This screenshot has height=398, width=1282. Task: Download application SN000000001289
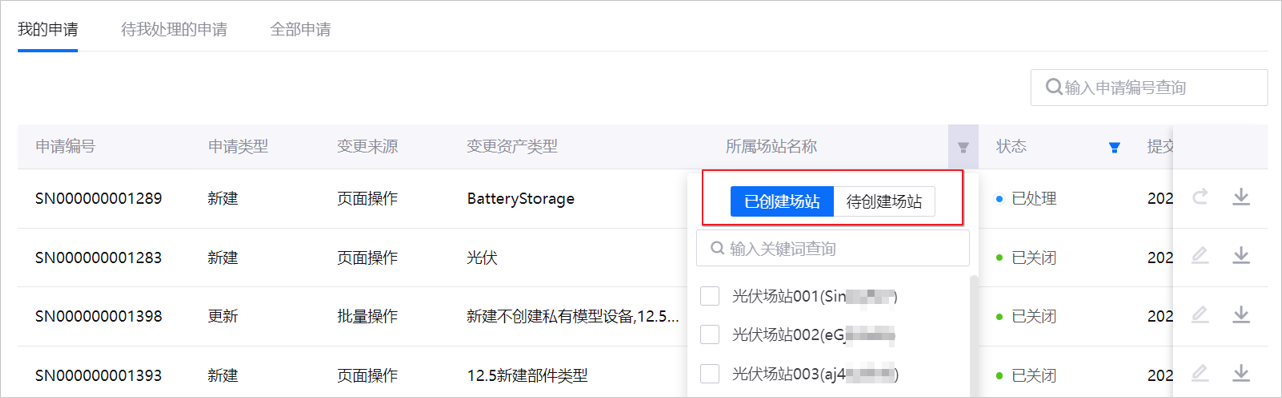[1241, 198]
